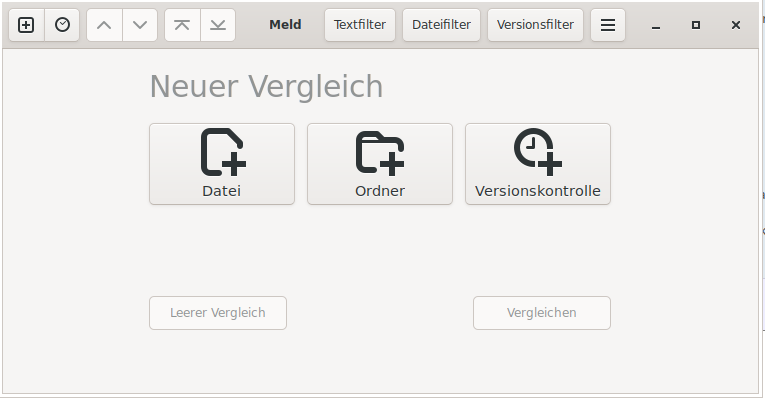The image size is (765, 400).
Task: Show the Versionsfilter options
Action: click(535, 25)
